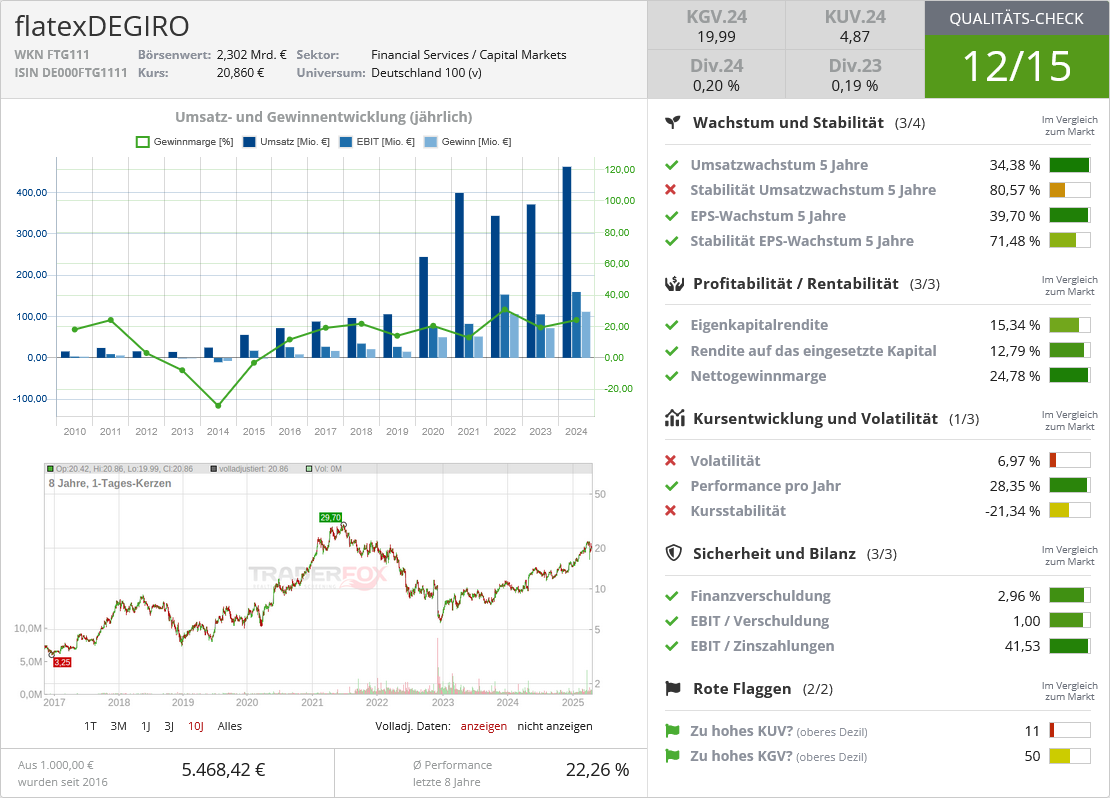
Task: Toggle the Gewinn [Mio. €] legend series
Action: pyautogui.click(x=467, y=142)
